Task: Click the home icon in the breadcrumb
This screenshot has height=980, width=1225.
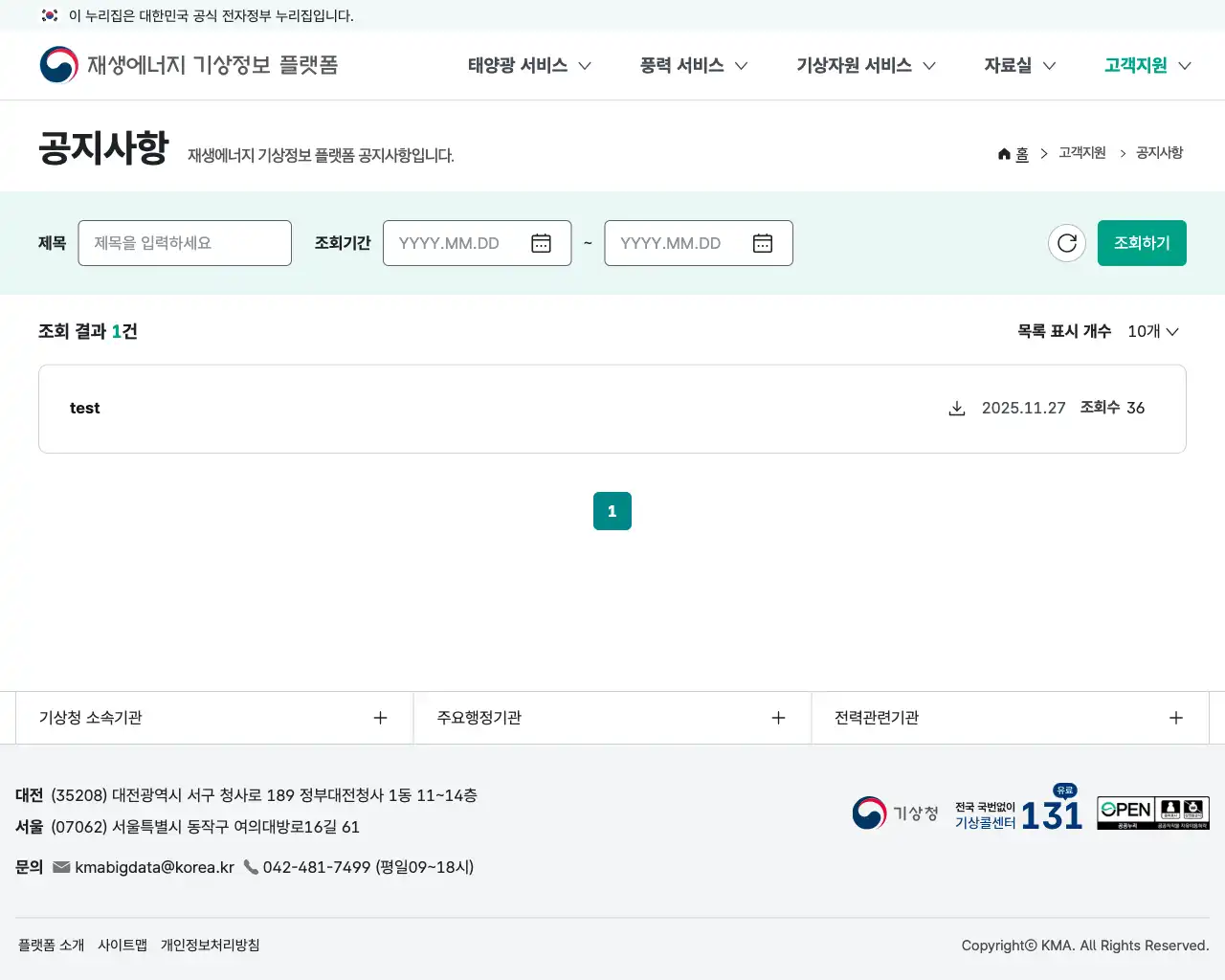Action: point(1004,153)
